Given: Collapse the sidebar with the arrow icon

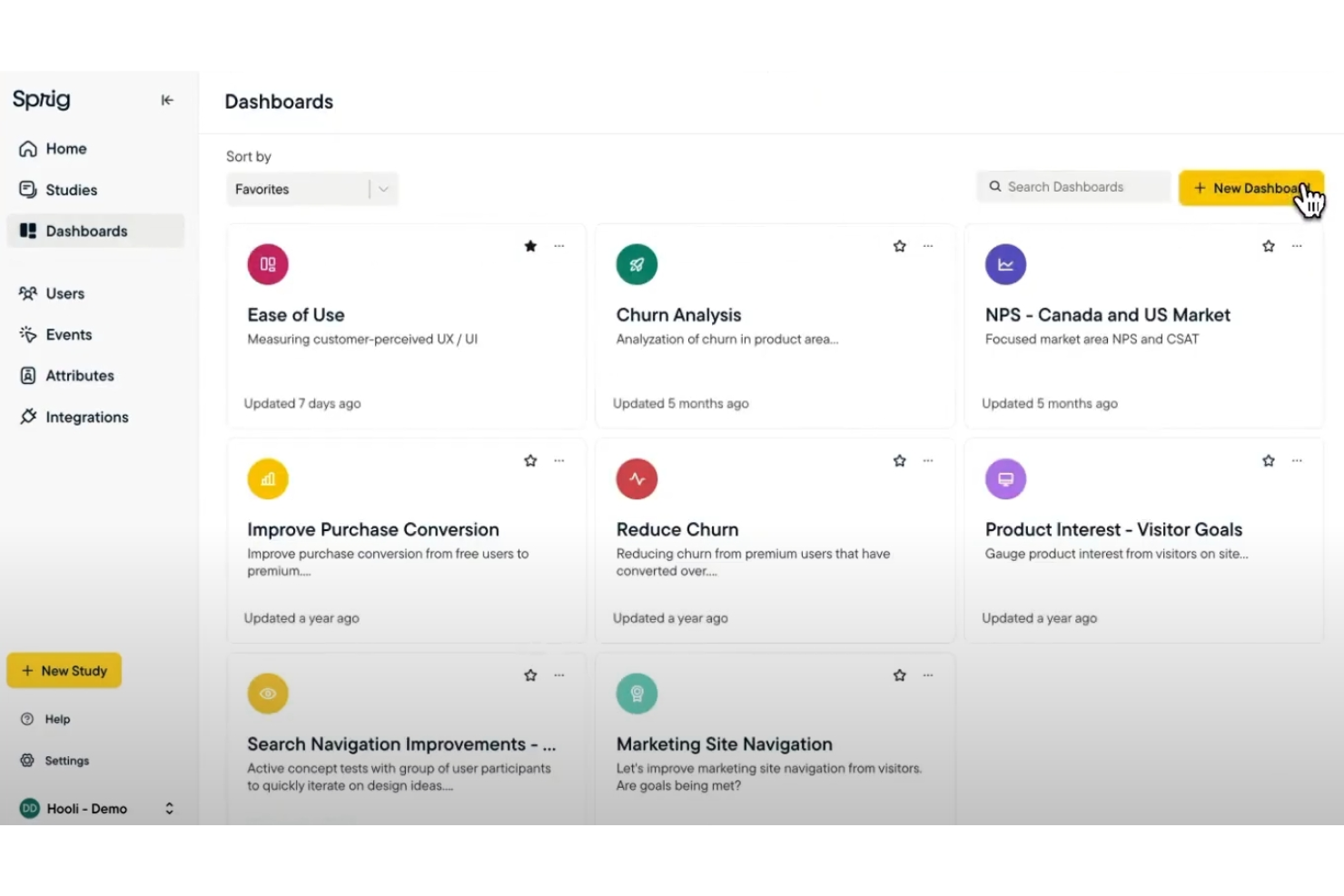Looking at the screenshot, I should click(167, 100).
